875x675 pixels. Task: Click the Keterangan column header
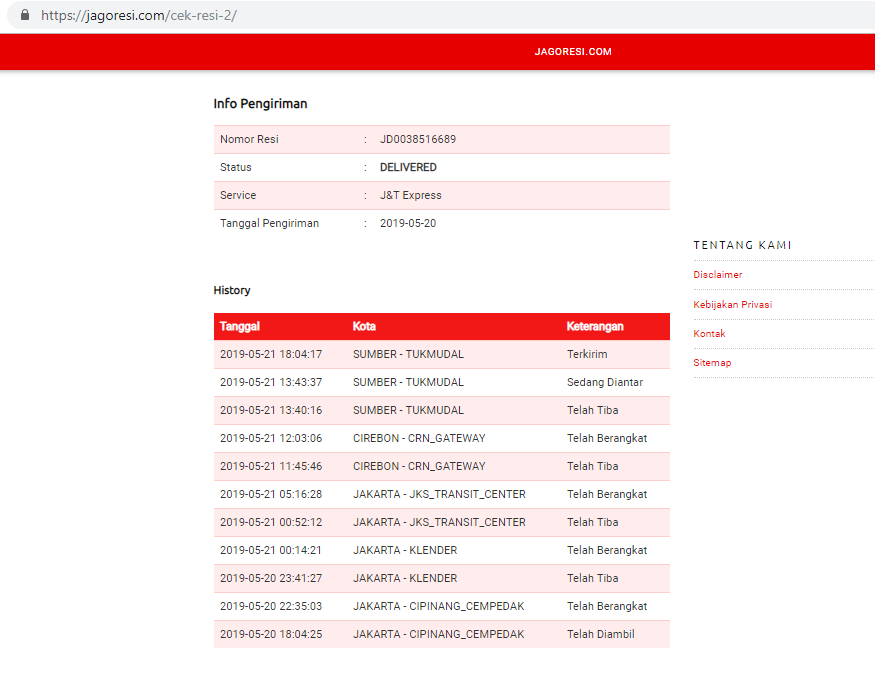click(595, 326)
